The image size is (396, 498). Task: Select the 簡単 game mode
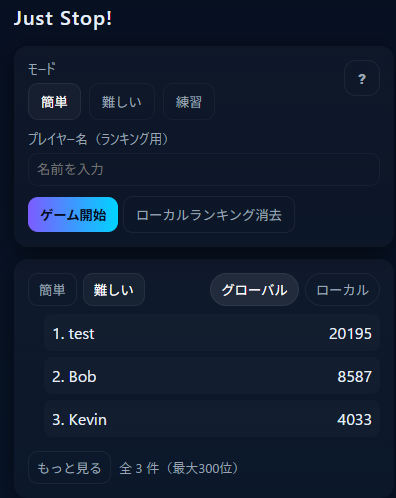click(x=54, y=102)
